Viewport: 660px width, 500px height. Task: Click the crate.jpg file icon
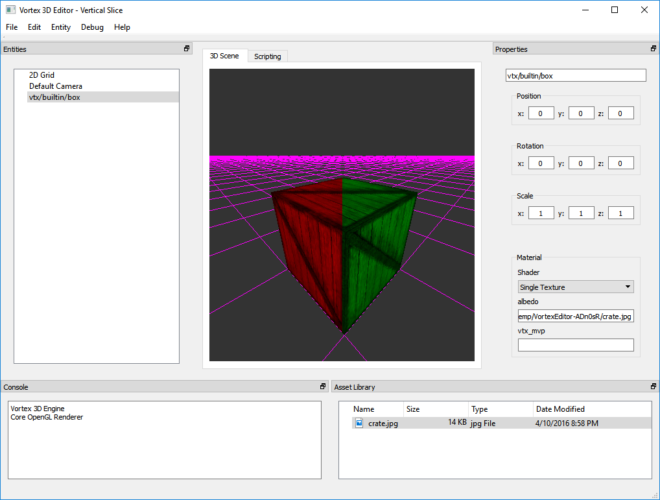[x=359, y=423]
